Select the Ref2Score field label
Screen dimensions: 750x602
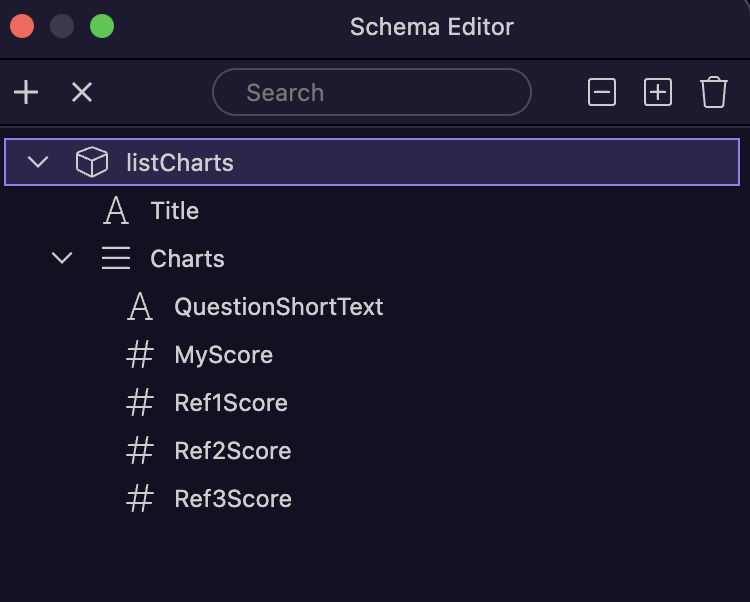click(x=233, y=451)
